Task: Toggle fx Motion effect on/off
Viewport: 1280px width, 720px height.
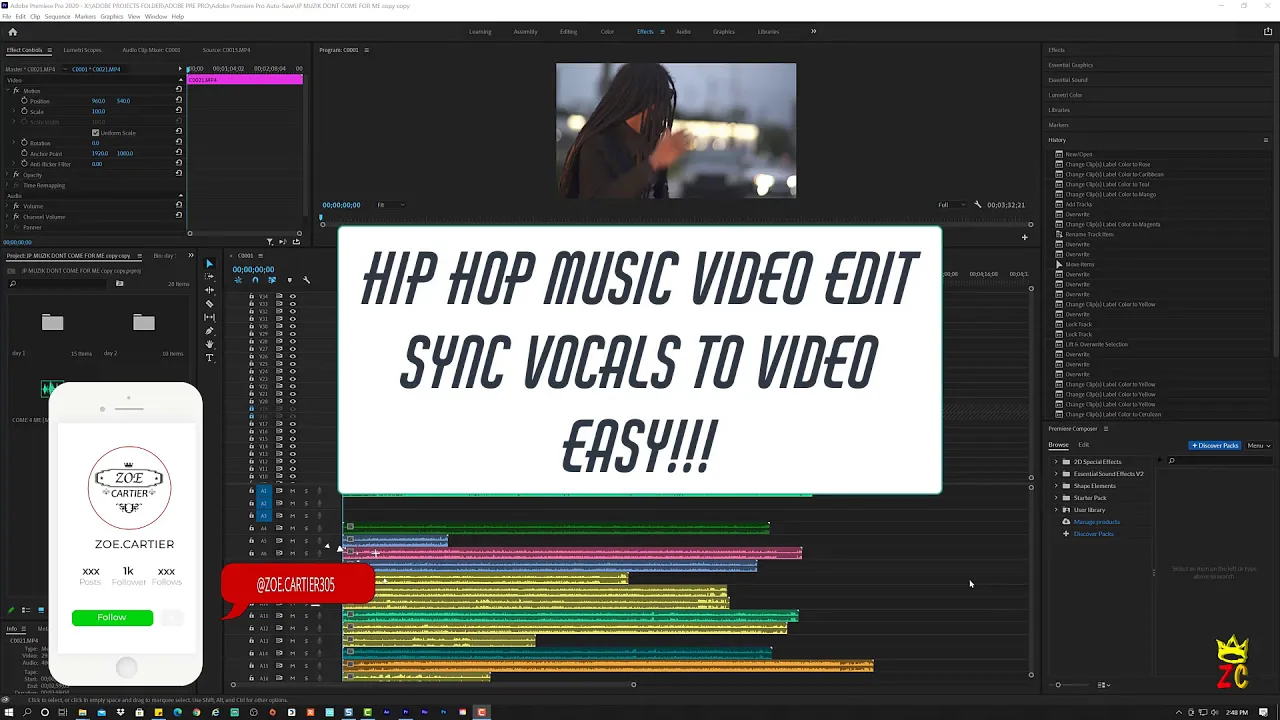Action: pos(16,90)
